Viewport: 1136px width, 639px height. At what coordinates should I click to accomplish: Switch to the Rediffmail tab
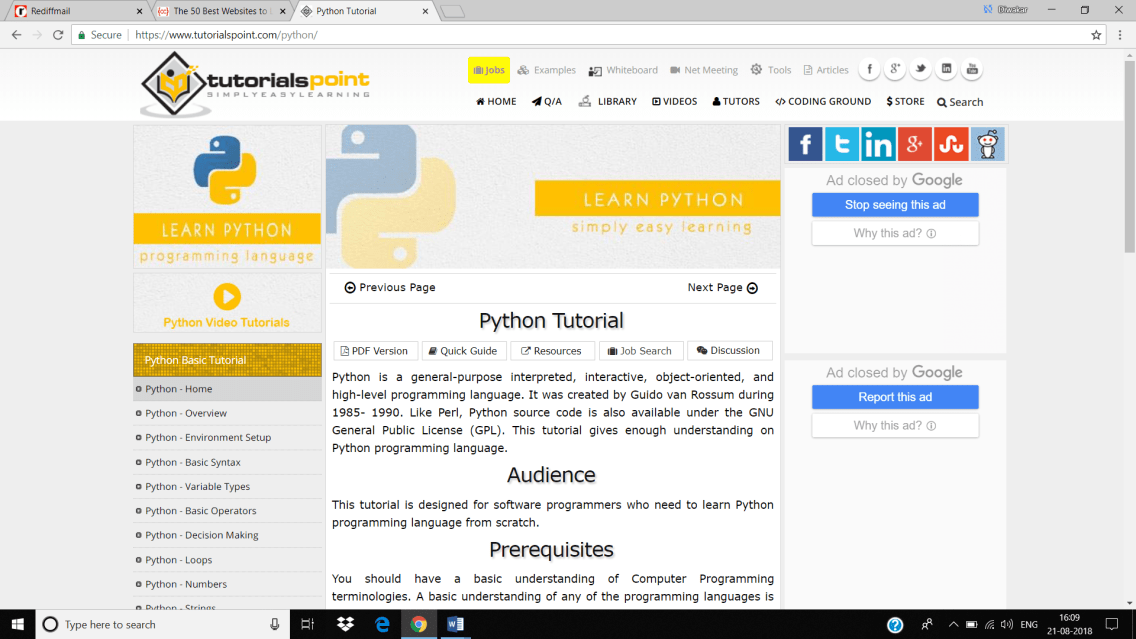[78, 11]
